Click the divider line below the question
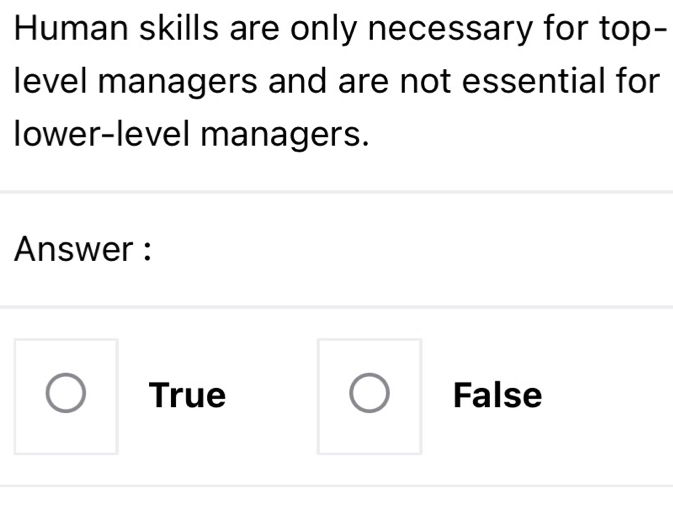The width and height of the screenshot is (673, 510). tap(336, 190)
